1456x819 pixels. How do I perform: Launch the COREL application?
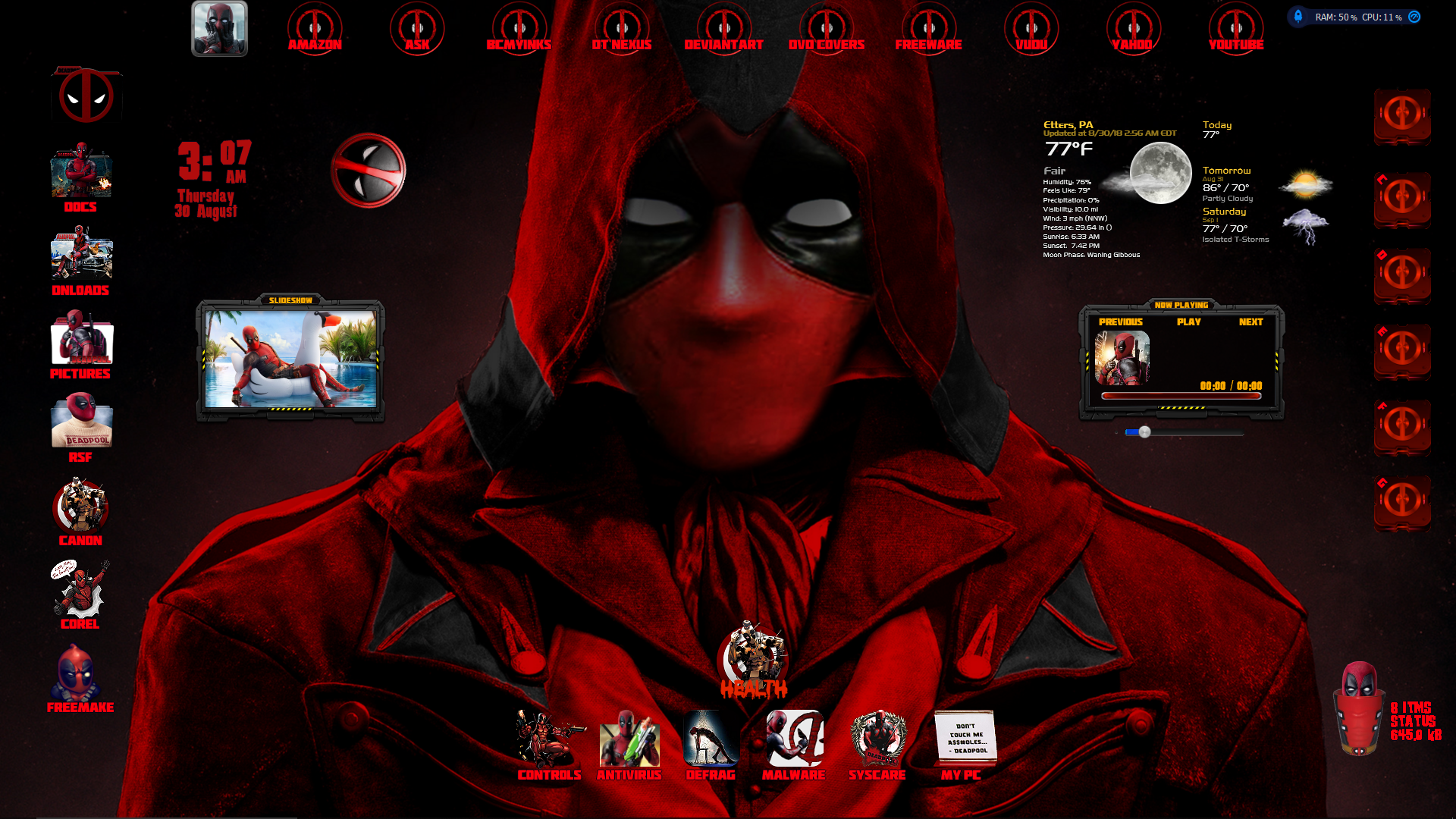coord(81,595)
